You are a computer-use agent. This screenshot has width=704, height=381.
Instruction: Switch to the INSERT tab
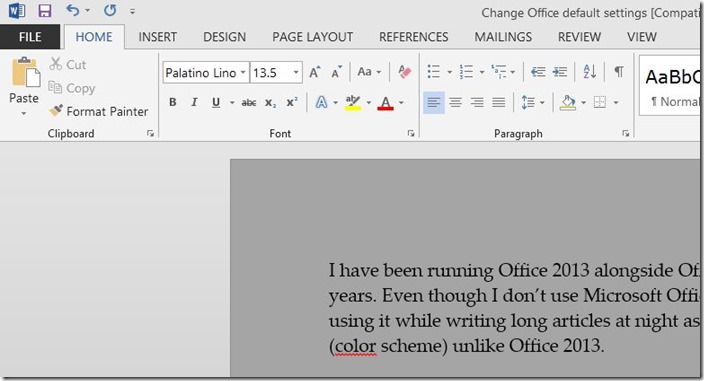158,37
